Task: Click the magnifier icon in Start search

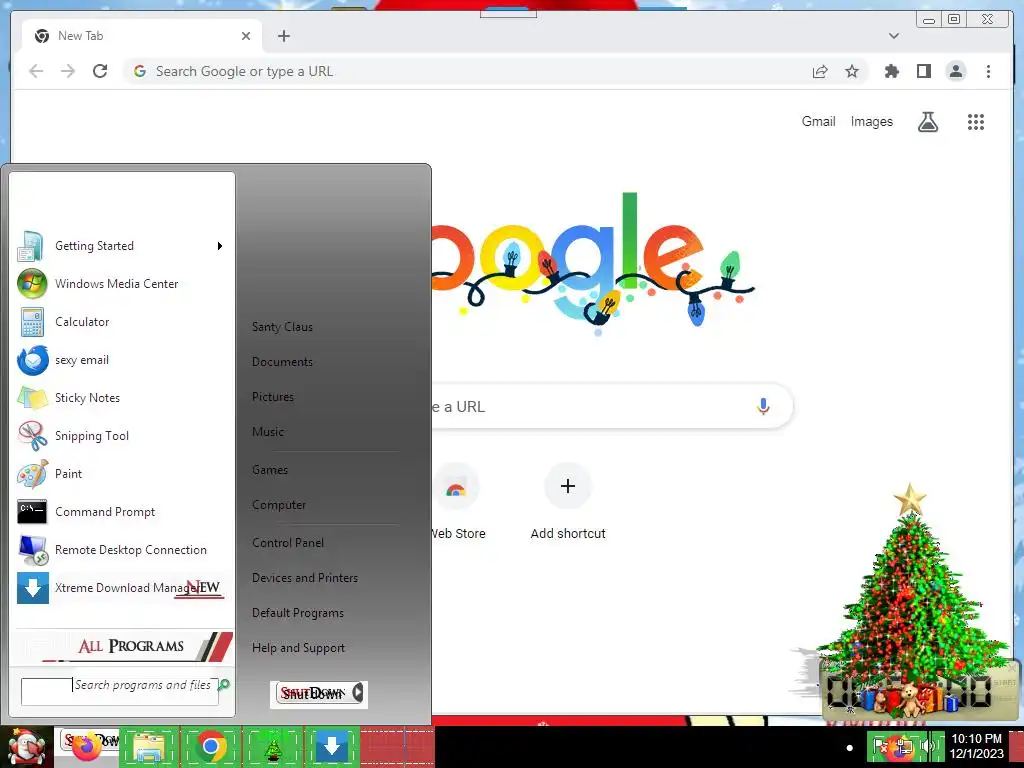Action: (224, 684)
